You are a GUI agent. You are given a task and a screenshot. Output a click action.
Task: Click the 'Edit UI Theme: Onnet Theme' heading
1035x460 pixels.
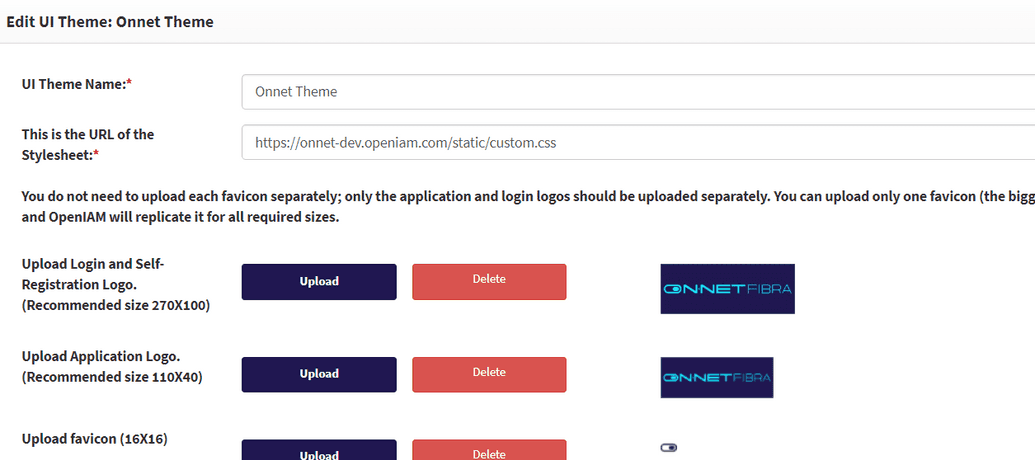point(109,21)
